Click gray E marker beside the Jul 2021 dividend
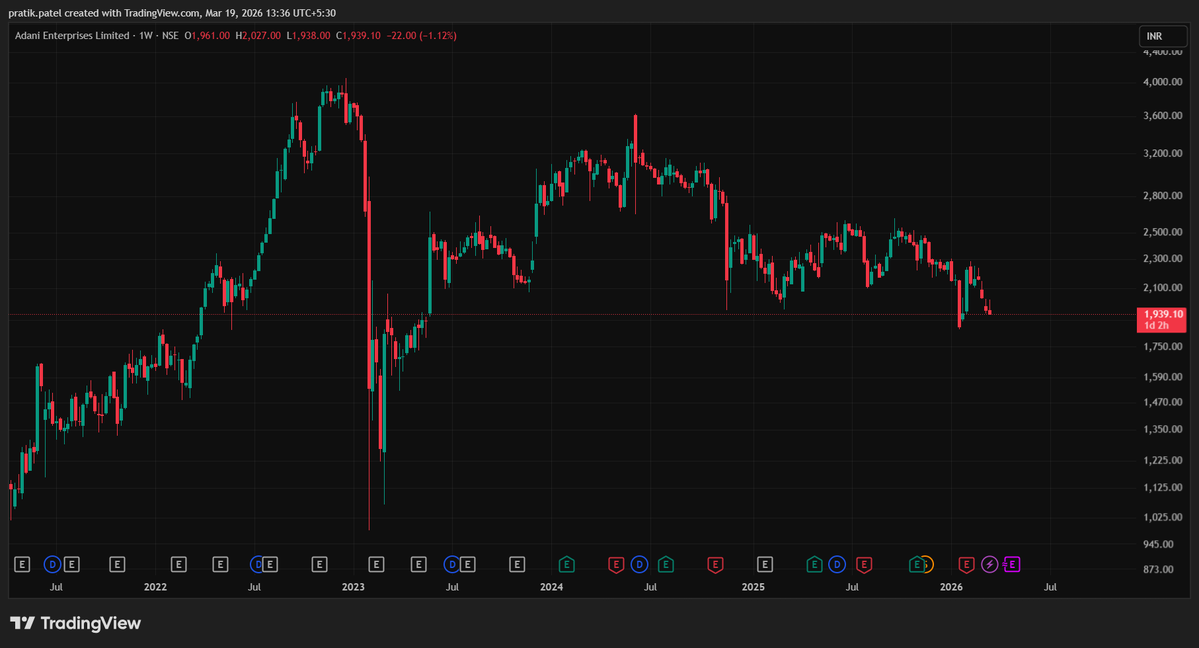 click(x=72, y=565)
